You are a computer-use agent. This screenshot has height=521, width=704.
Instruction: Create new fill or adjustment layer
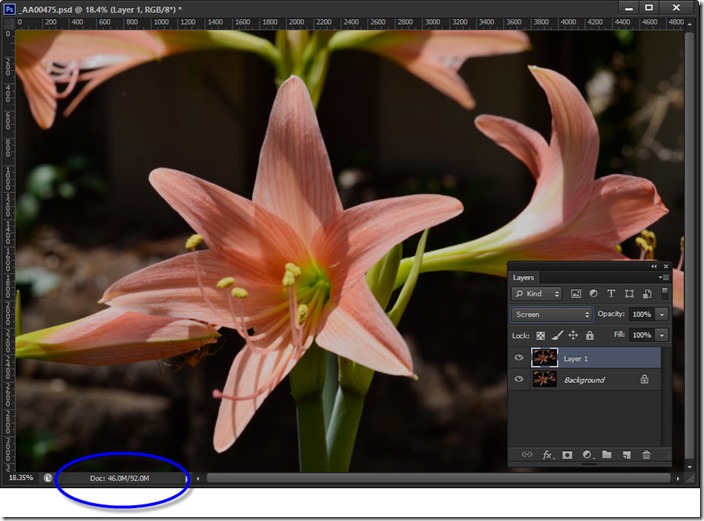tap(587, 455)
